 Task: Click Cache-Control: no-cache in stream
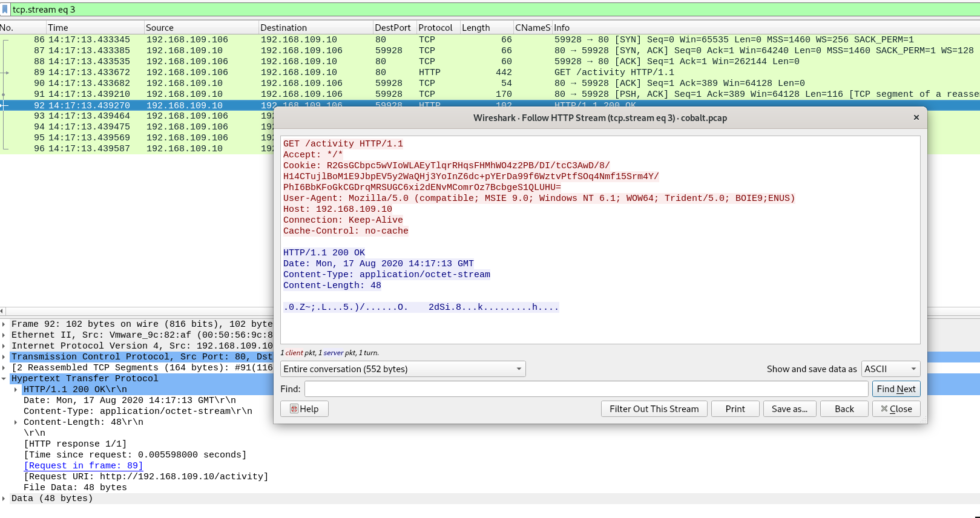coord(346,231)
